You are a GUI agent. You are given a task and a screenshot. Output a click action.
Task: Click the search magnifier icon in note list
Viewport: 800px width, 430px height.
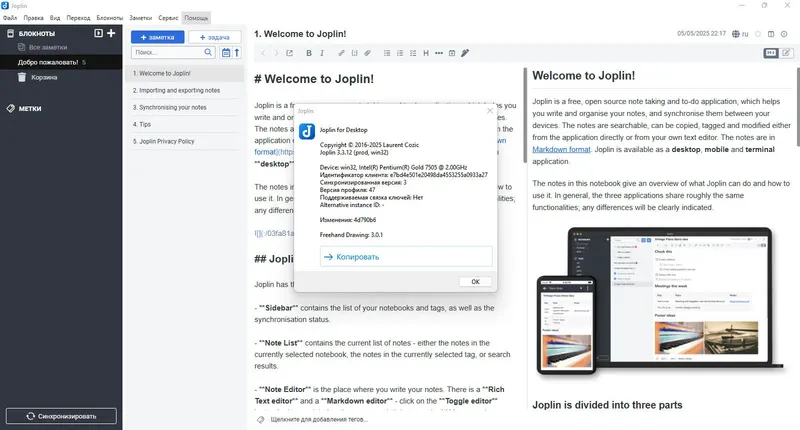pyautogui.click(x=208, y=52)
